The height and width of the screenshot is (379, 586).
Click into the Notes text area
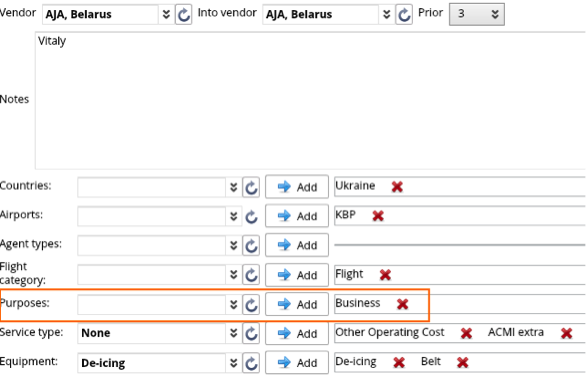pyautogui.click(x=310, y=101)
